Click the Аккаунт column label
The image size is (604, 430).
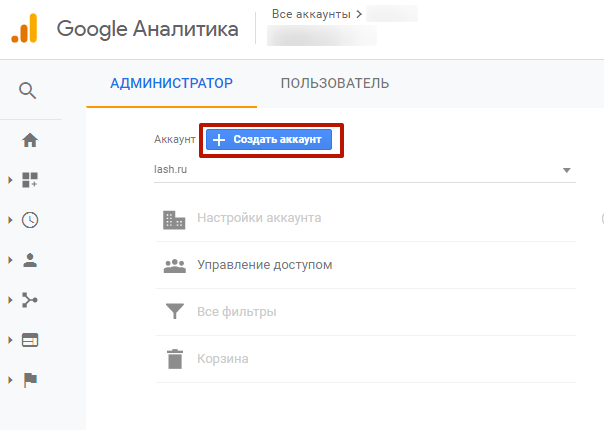coord(174,139)
